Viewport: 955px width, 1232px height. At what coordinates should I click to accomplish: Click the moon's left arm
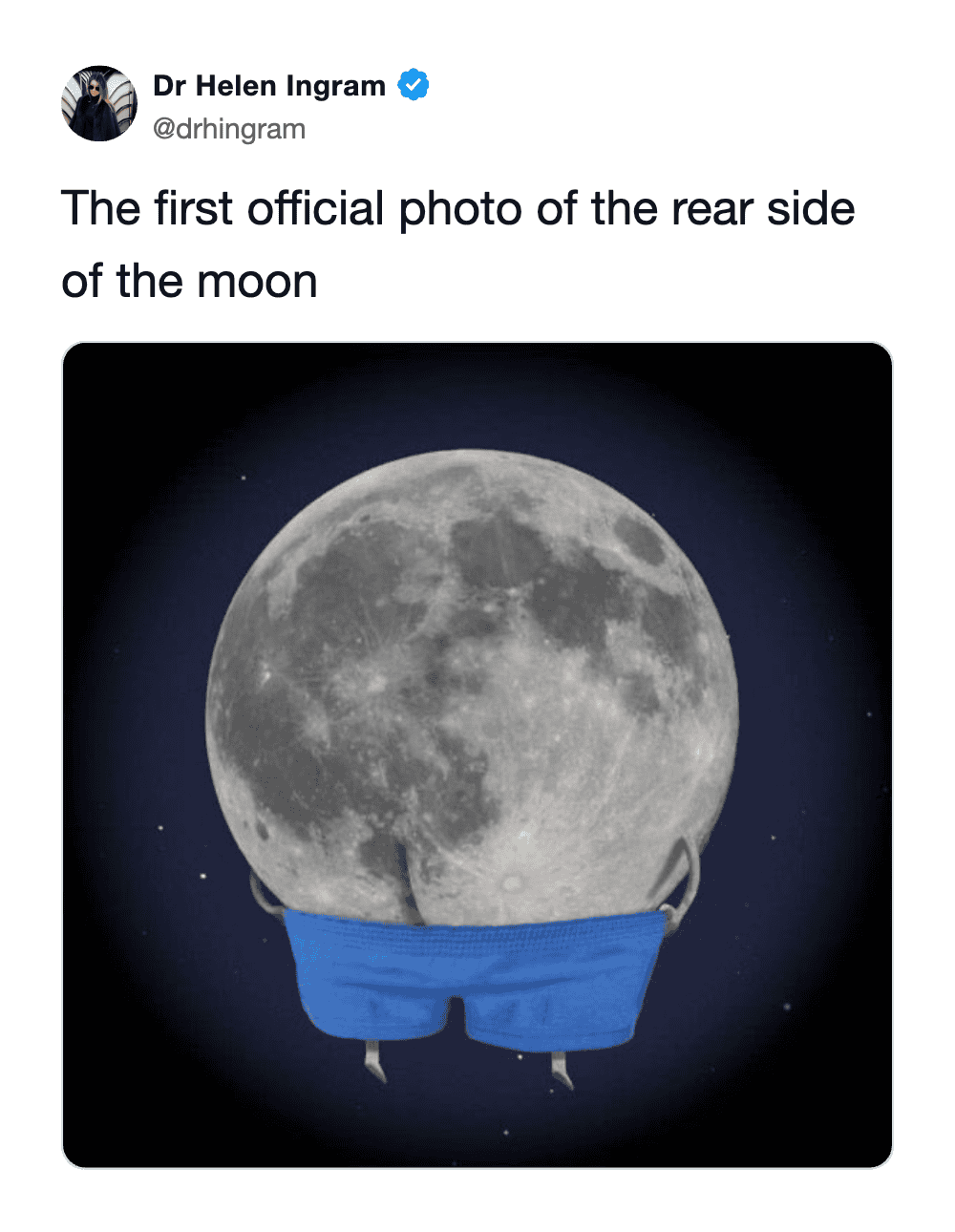[x=264, y=895]
